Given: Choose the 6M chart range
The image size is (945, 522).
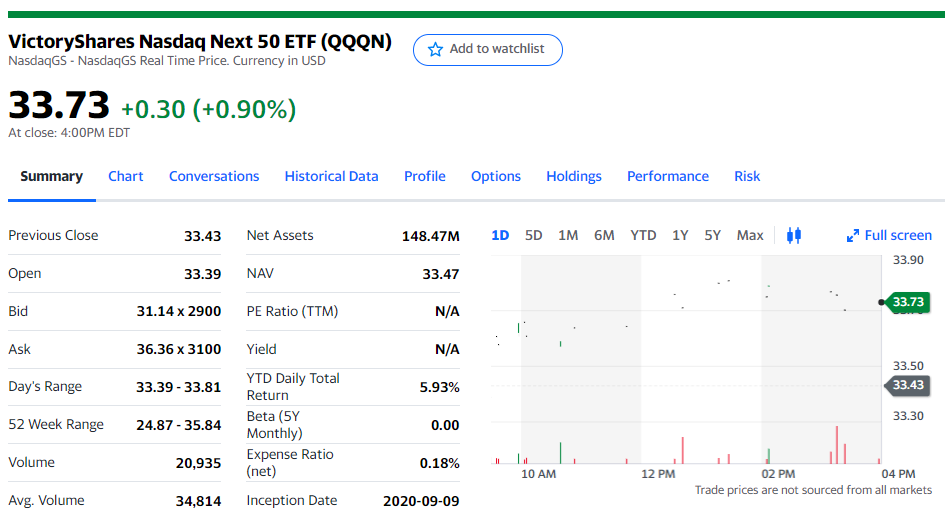Looking at the screenshot, I should tap(604, 235).
